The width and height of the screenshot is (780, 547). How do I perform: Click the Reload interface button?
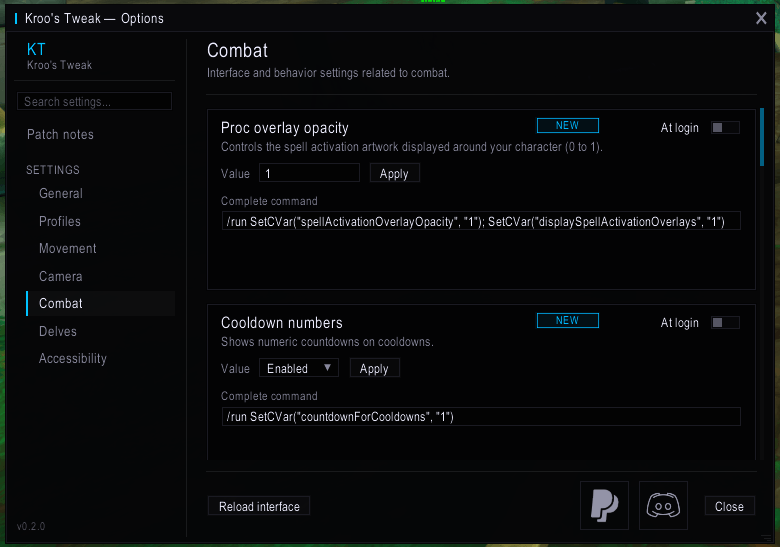point(259,506)
